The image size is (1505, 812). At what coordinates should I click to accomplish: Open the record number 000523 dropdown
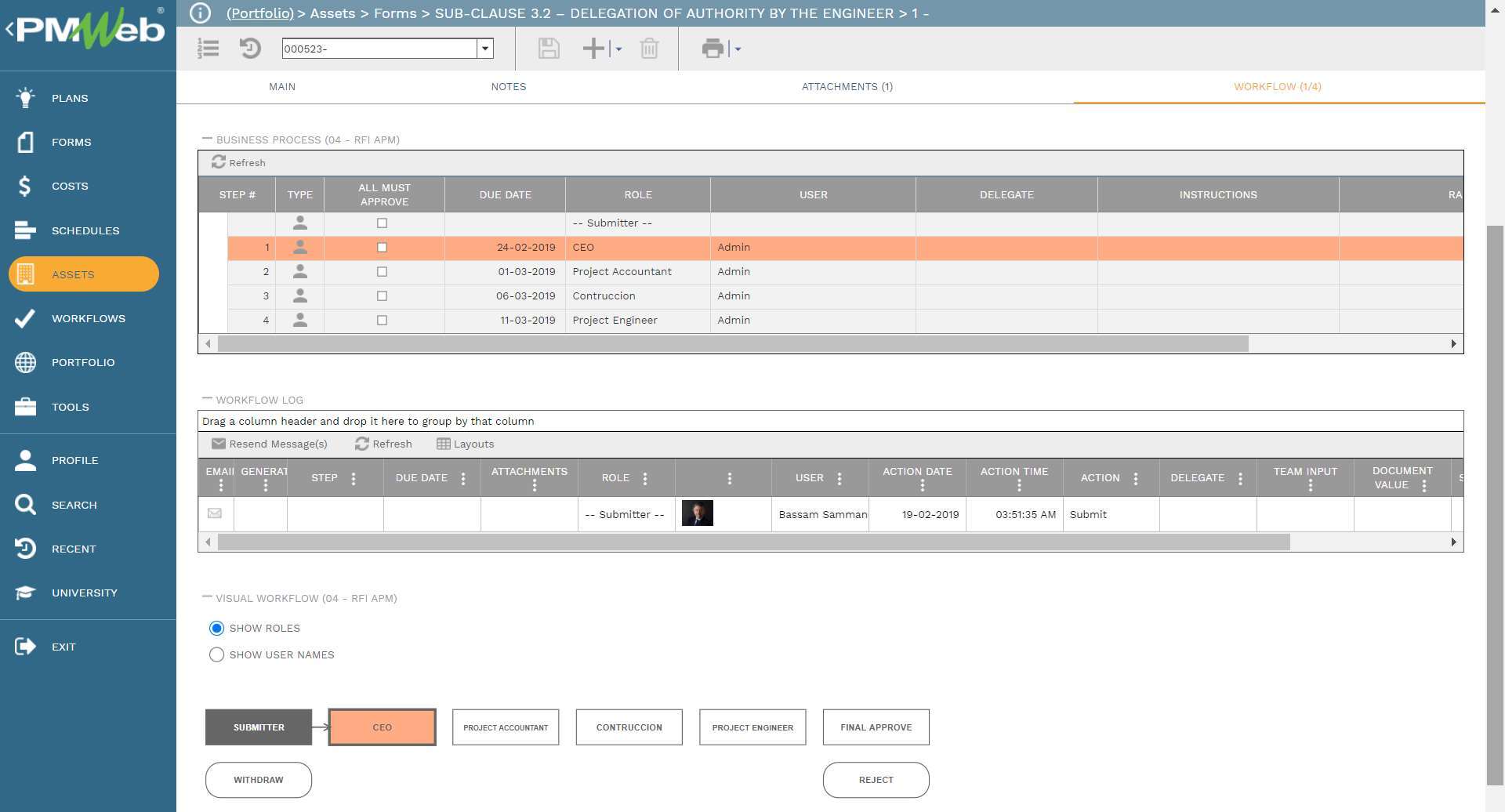[485, 49]
